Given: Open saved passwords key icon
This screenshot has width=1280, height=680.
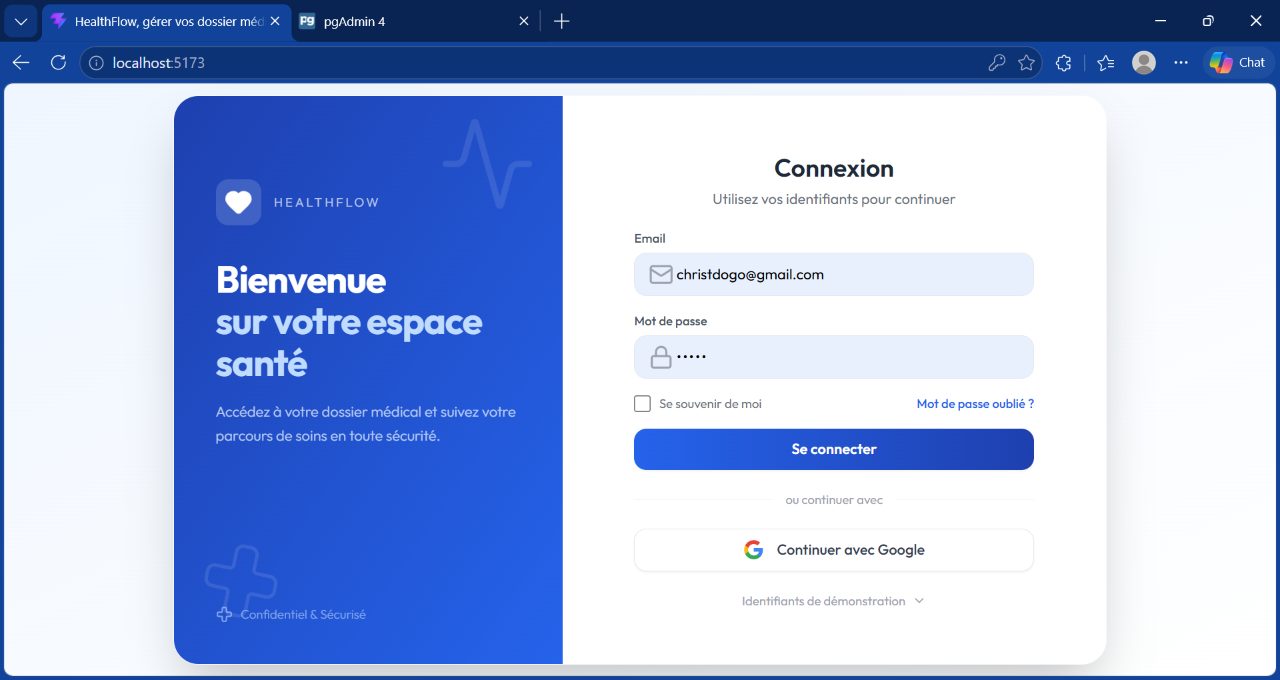Looking at the screenshot, I should click(x=997, y=63).
